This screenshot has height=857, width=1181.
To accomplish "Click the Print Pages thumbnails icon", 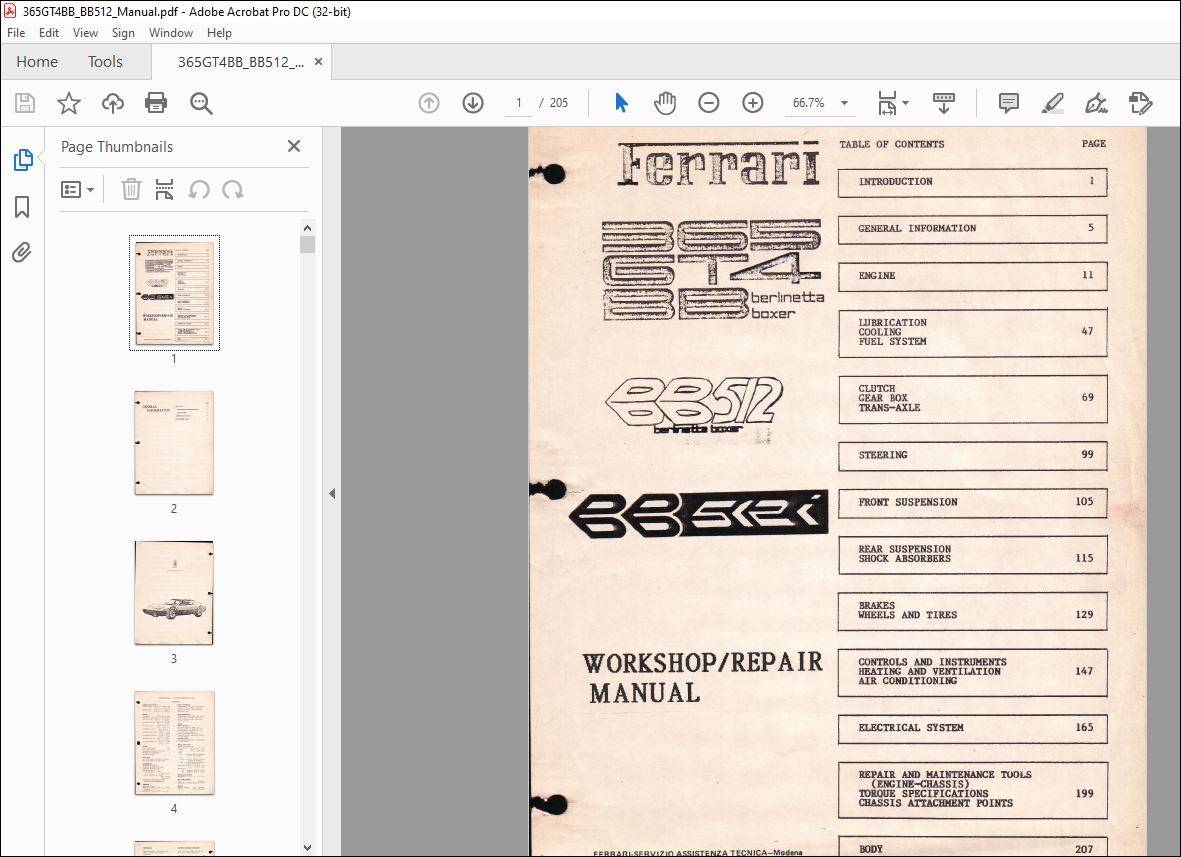I will tap(164, 189).
